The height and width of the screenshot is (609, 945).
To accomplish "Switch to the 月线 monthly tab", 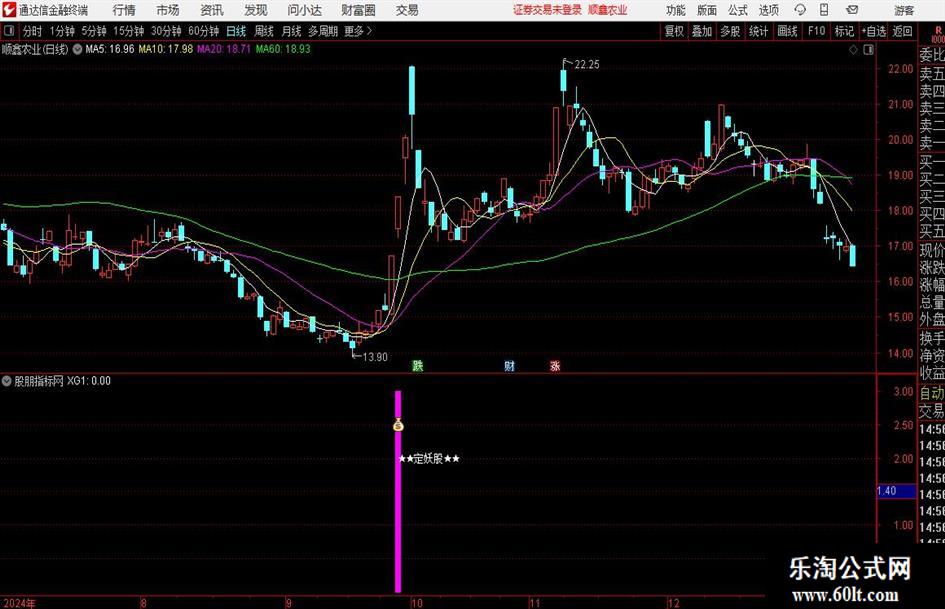I will pyautogui.click(x=291, y=31).
